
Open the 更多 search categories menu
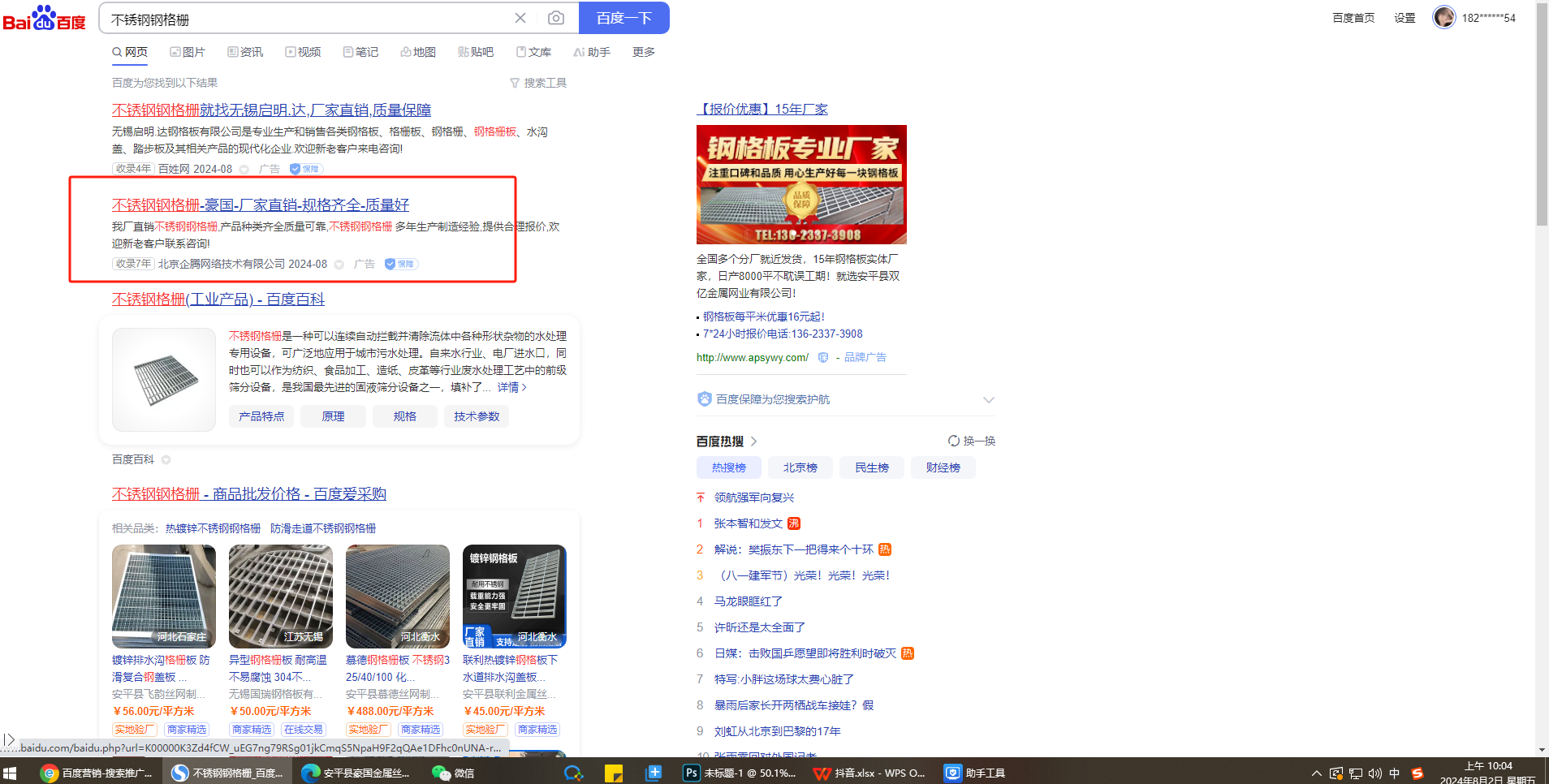[644, 52]
